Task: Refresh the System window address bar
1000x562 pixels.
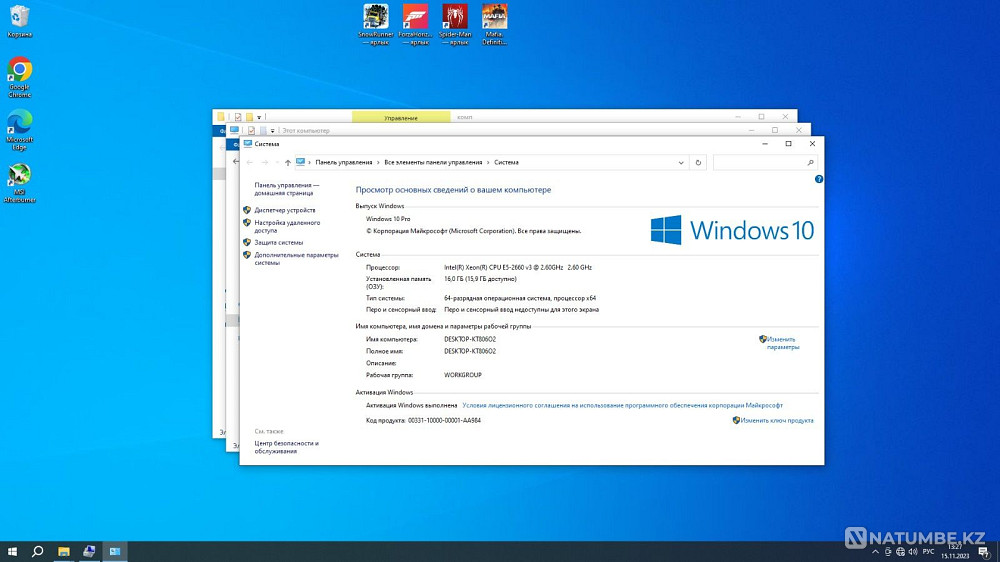Action: pos(698,163)
